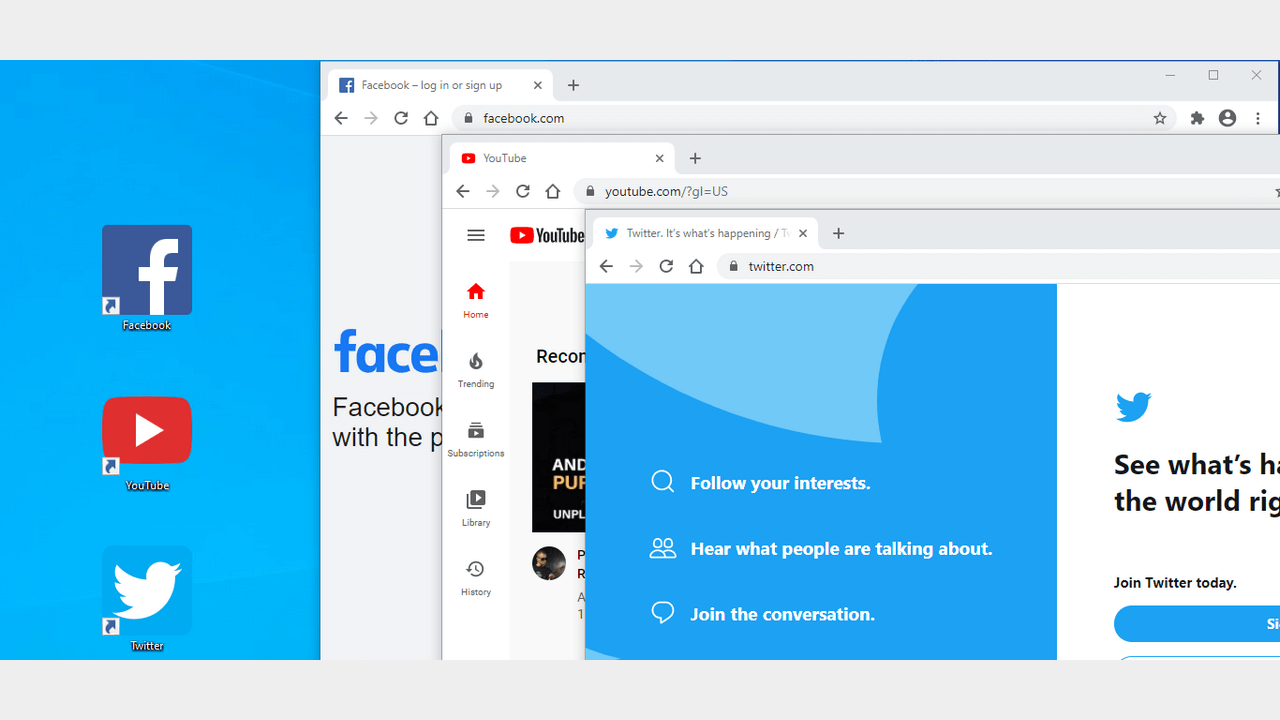Screen dimensions: 1280x720
Task: Bookmark facebook.com with the star icon
Action: point(1160,118)
